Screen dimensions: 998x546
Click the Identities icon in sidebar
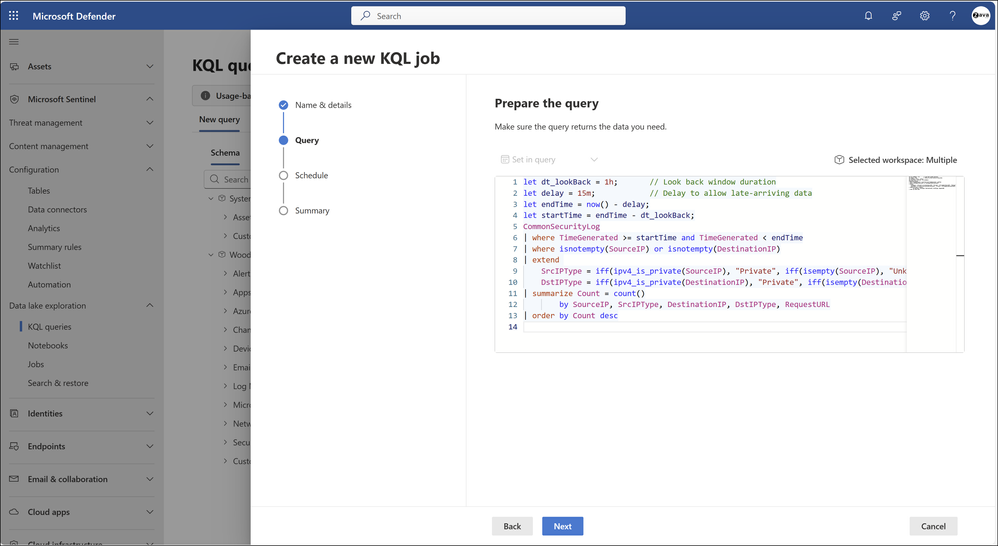[14, 414]
